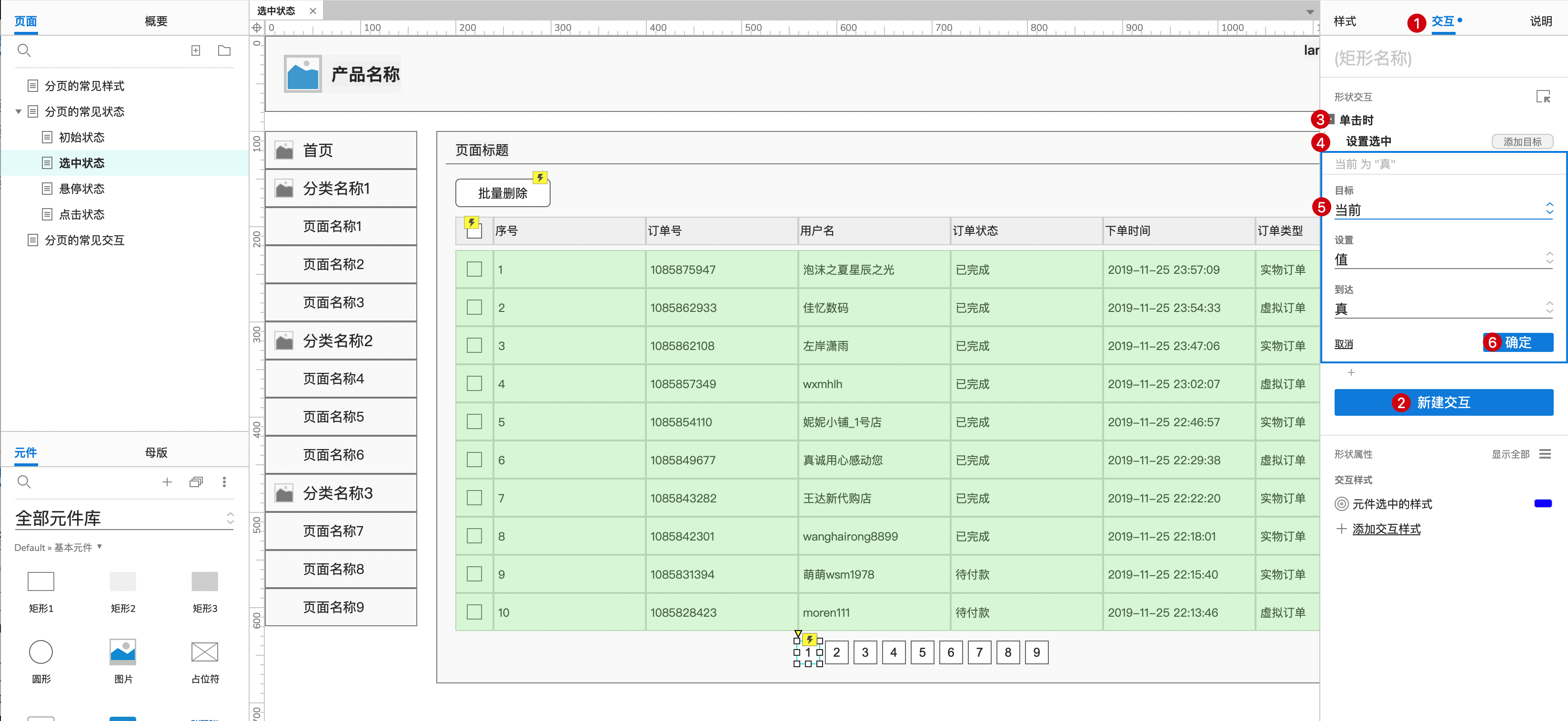This screenshot has width=1568, height=721.
Task: Open the 交互 tab
Action: pyautogui.click(x=1443, y=21)
